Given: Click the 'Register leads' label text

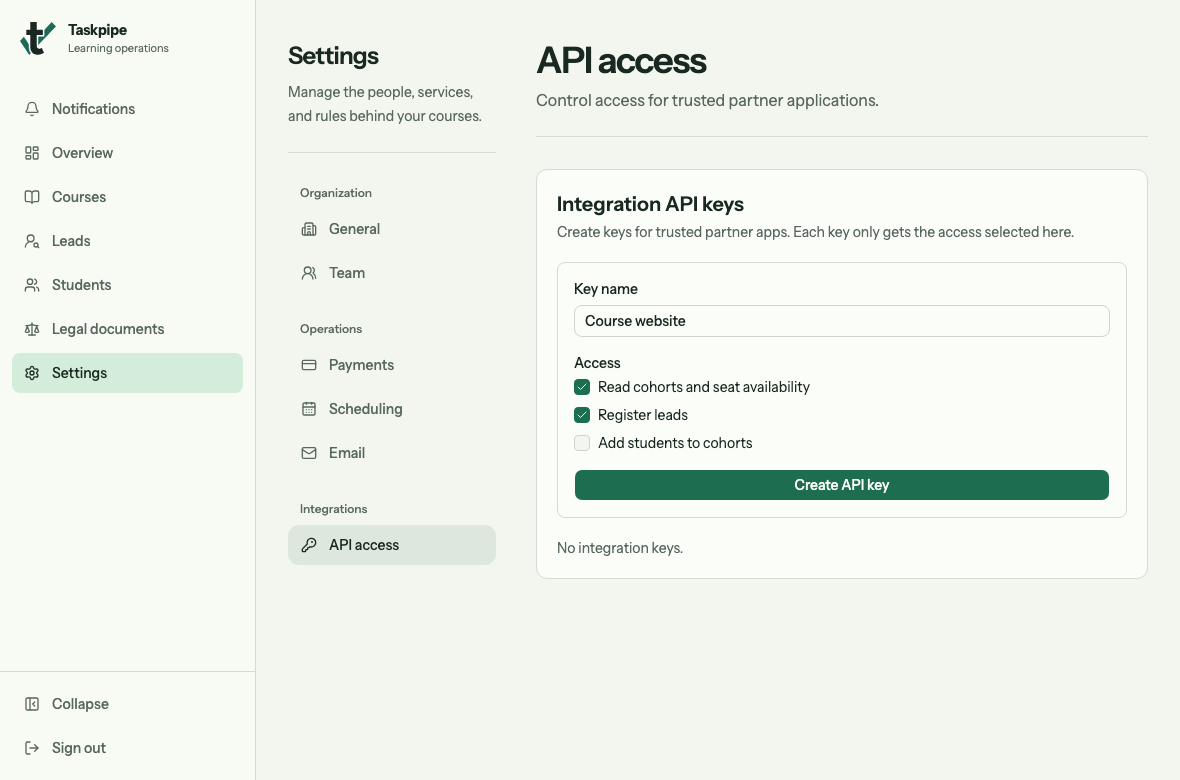Looking at the screenshot, I should coord(643,415).
